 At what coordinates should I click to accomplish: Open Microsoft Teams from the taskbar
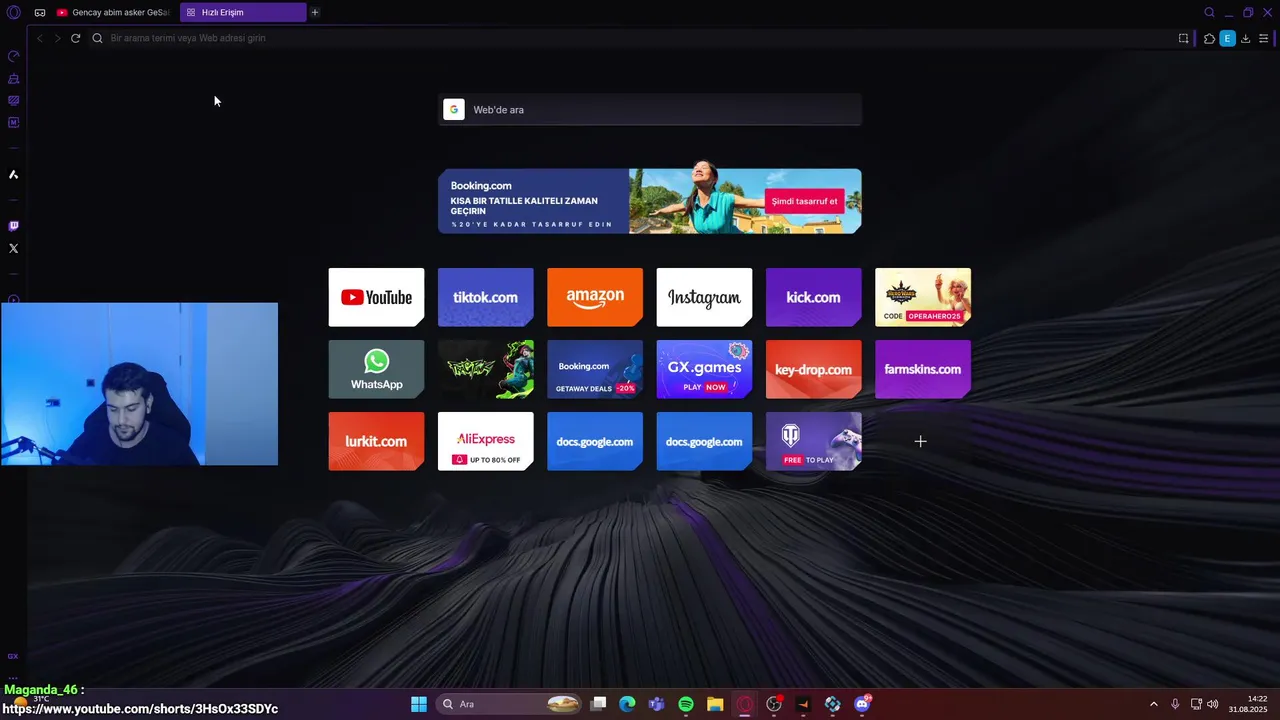tap(656, 704)
